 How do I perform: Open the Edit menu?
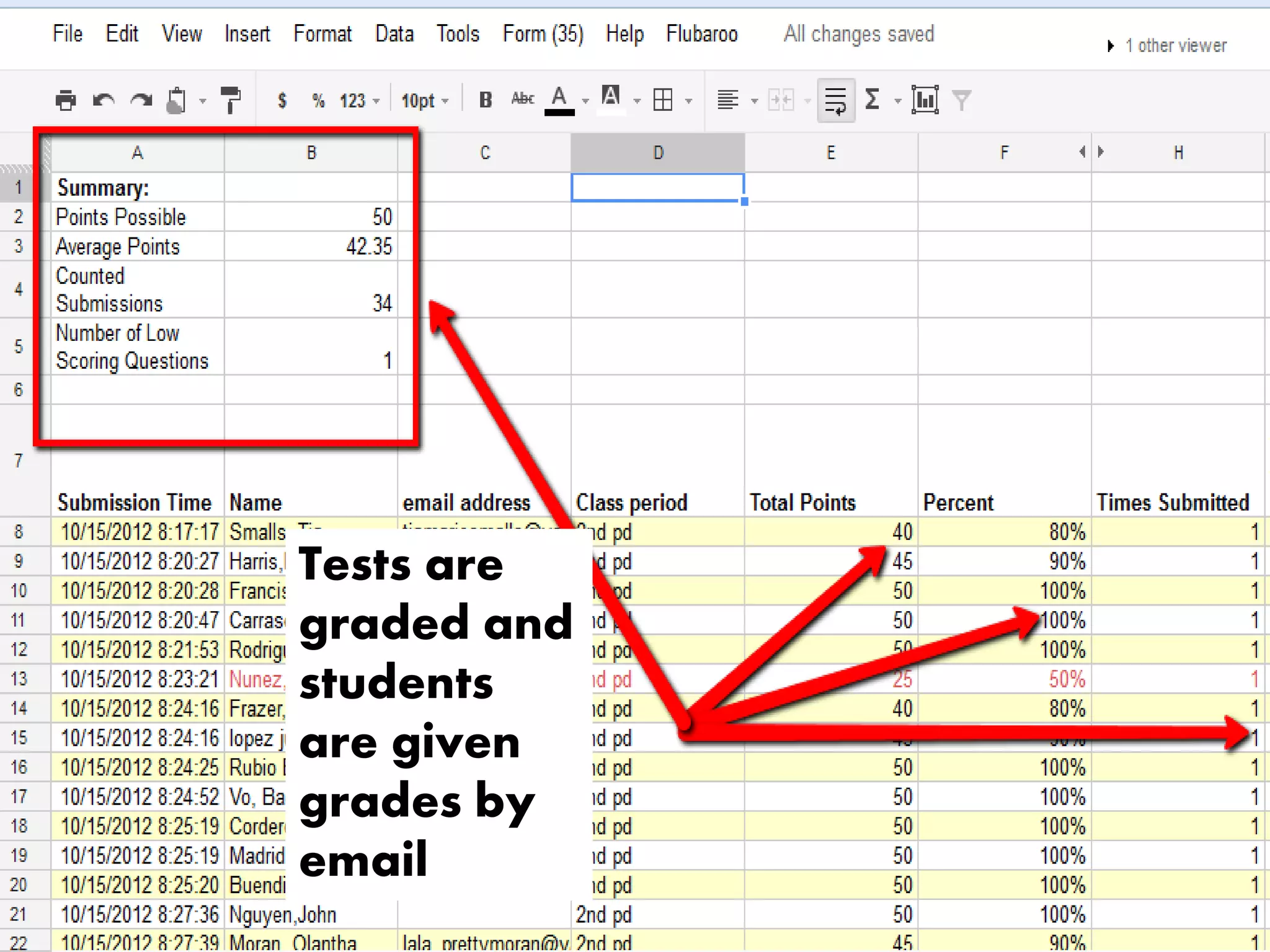[122, 33]
